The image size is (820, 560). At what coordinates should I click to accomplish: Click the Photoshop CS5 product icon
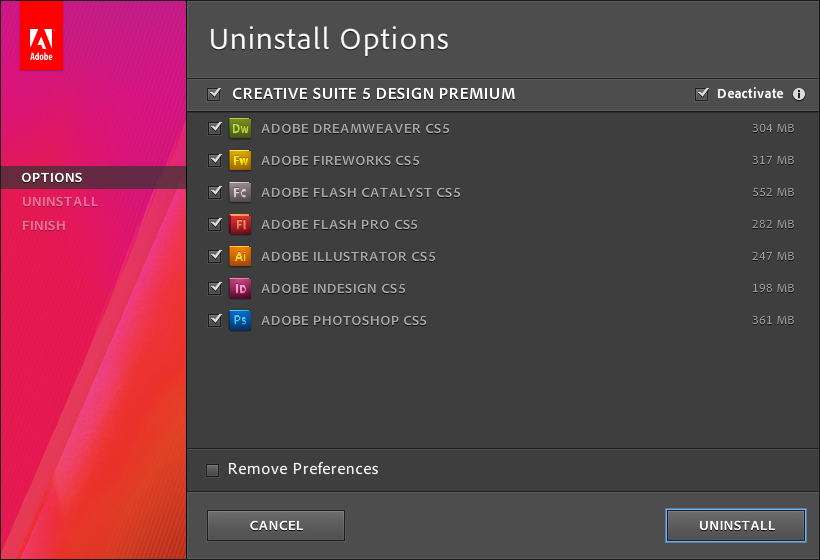[240, 320]
